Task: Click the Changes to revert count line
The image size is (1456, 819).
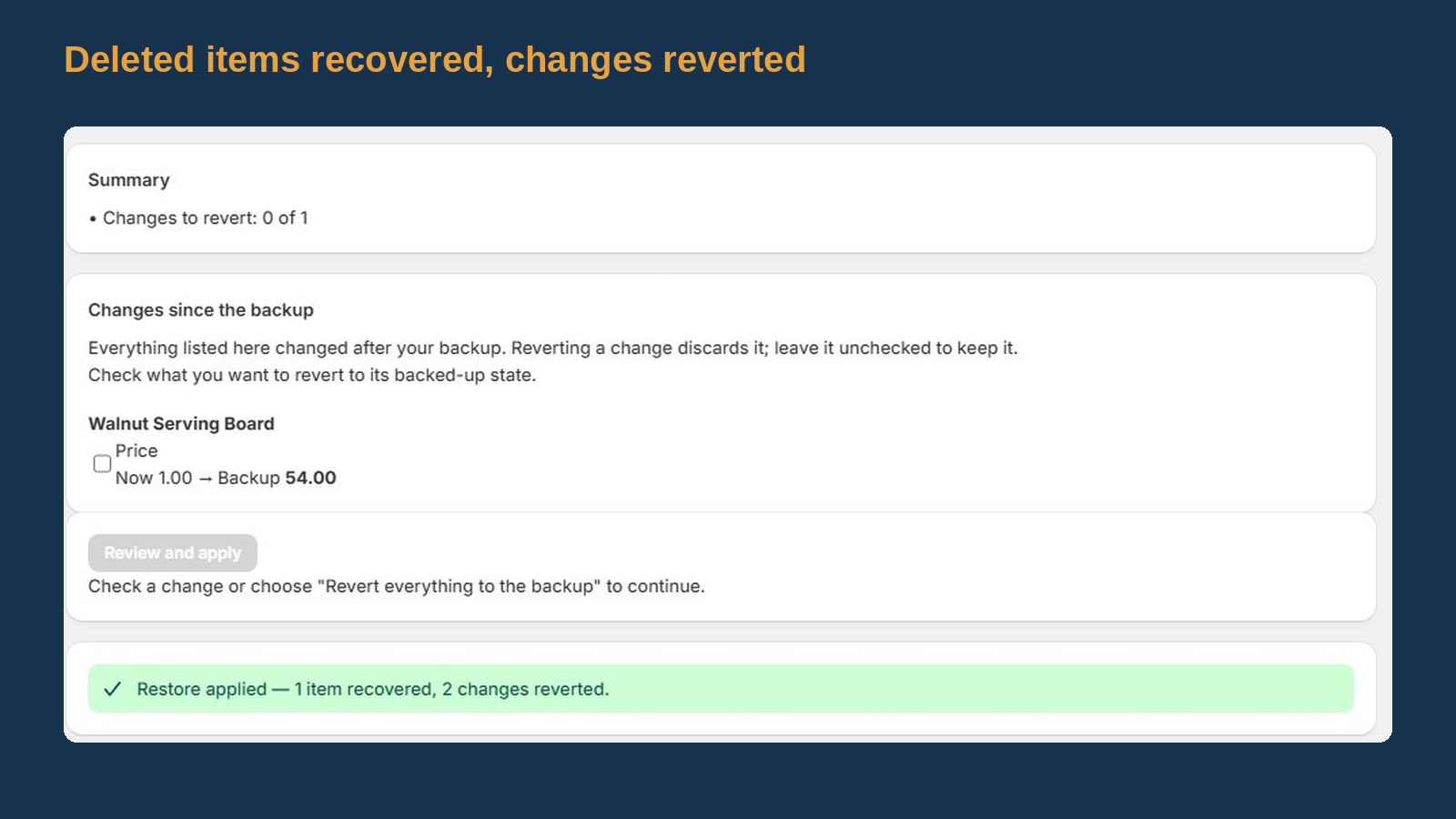Action: 198,217
